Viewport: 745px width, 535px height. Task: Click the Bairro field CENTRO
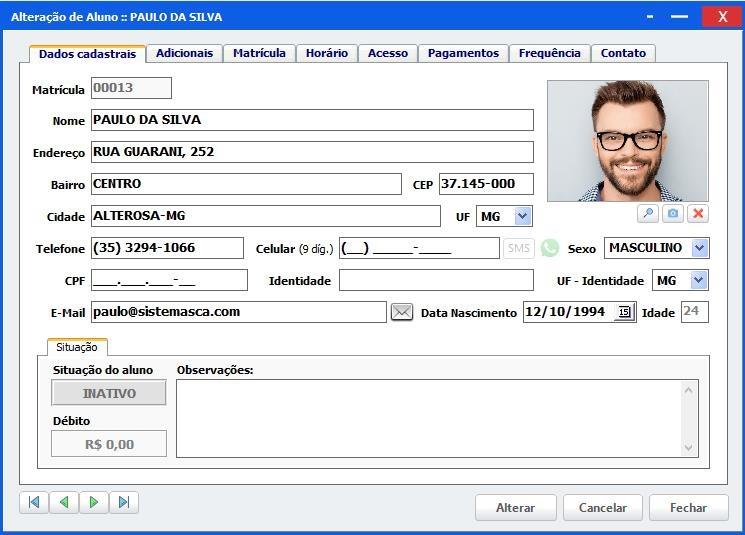(246, 184)
